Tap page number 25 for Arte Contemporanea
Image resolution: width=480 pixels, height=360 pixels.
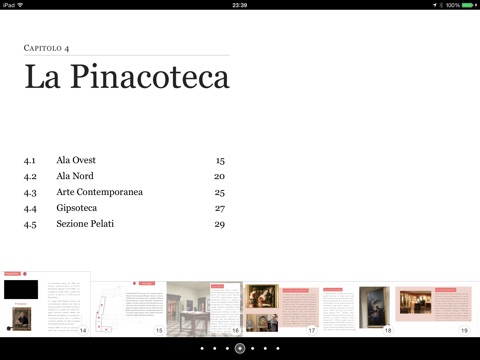pos(220,193)
